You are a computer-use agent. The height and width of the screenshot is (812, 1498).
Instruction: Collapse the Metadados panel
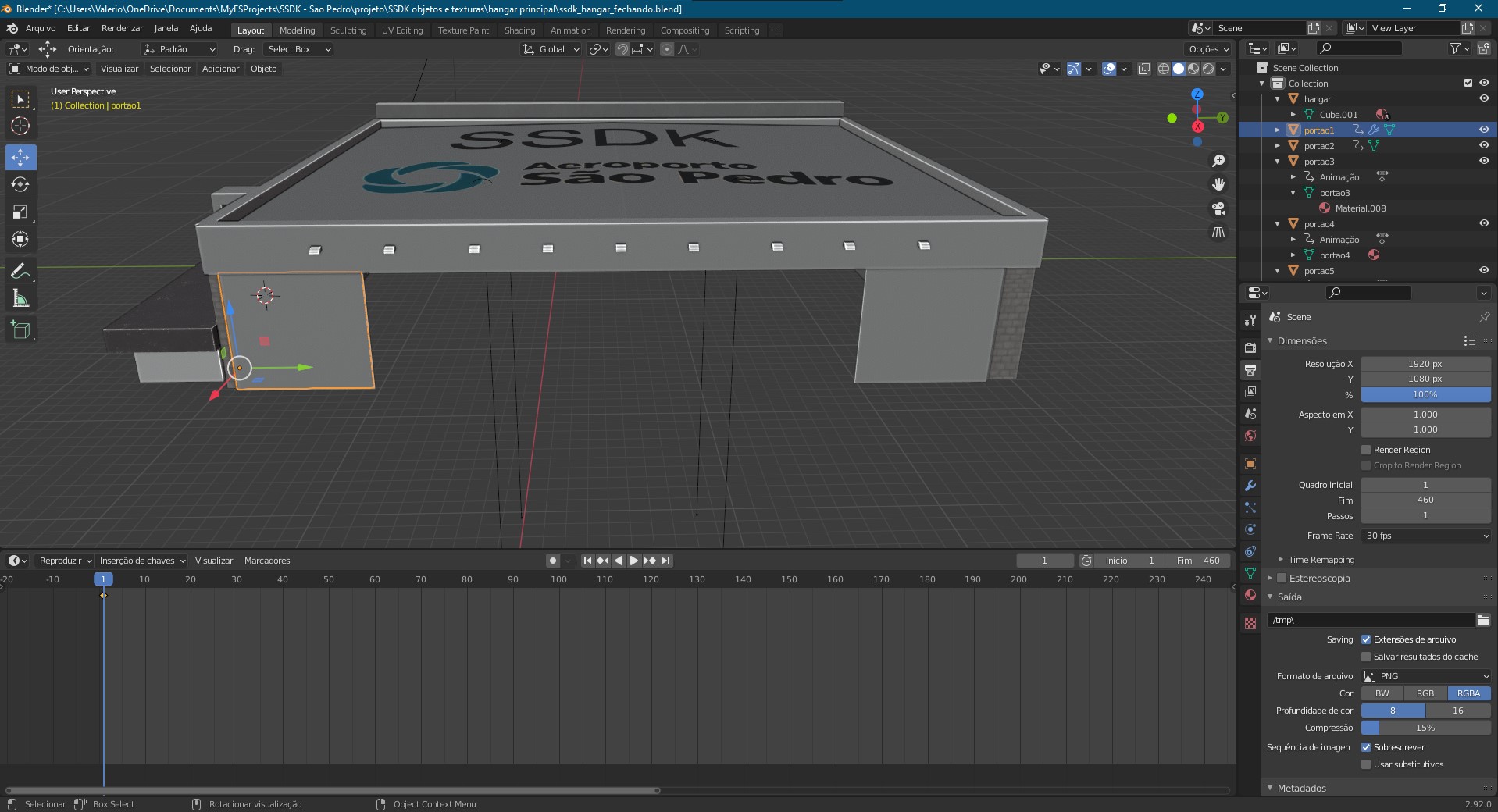(1270, 789)
